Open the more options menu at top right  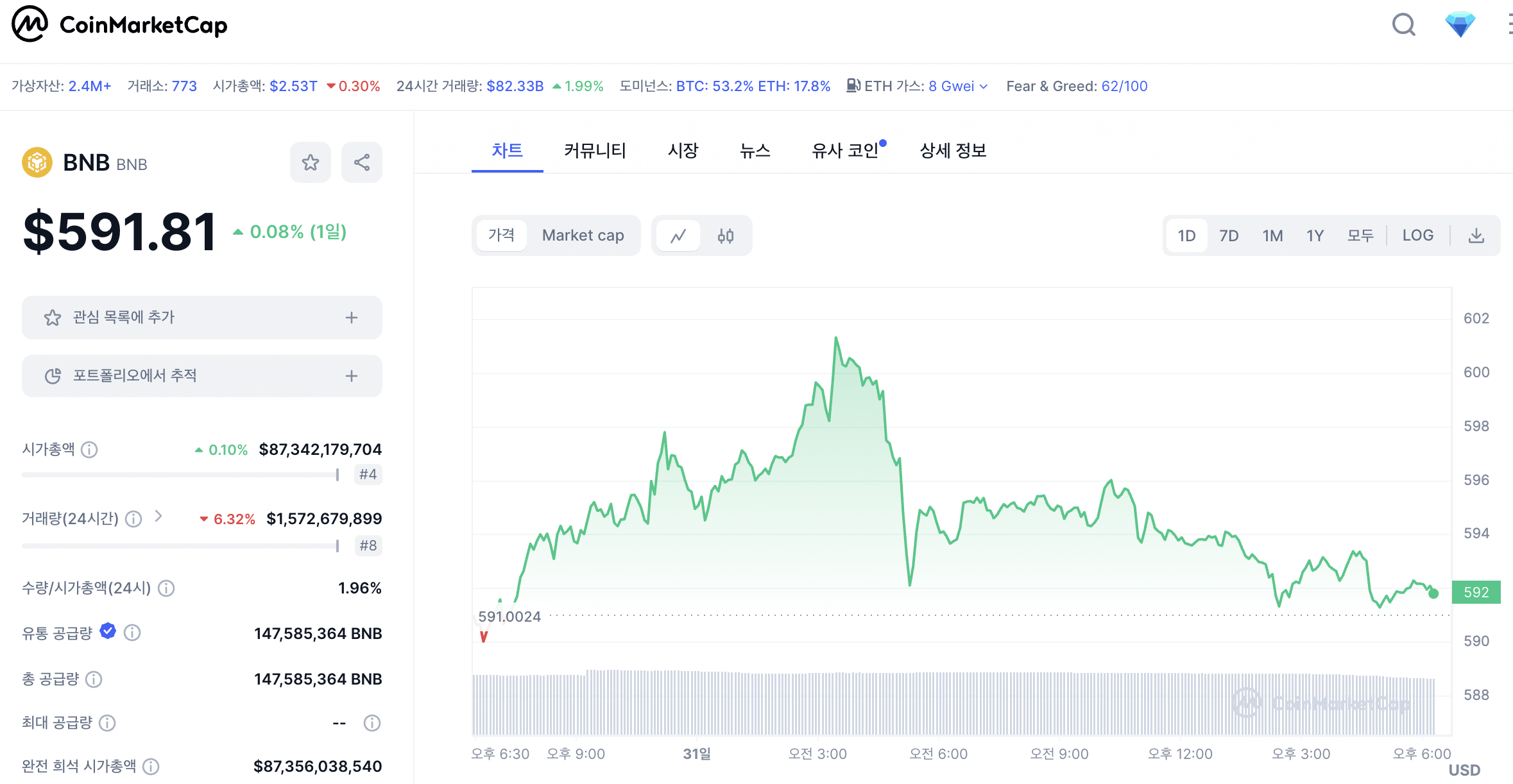click(x=1509, y=25)
